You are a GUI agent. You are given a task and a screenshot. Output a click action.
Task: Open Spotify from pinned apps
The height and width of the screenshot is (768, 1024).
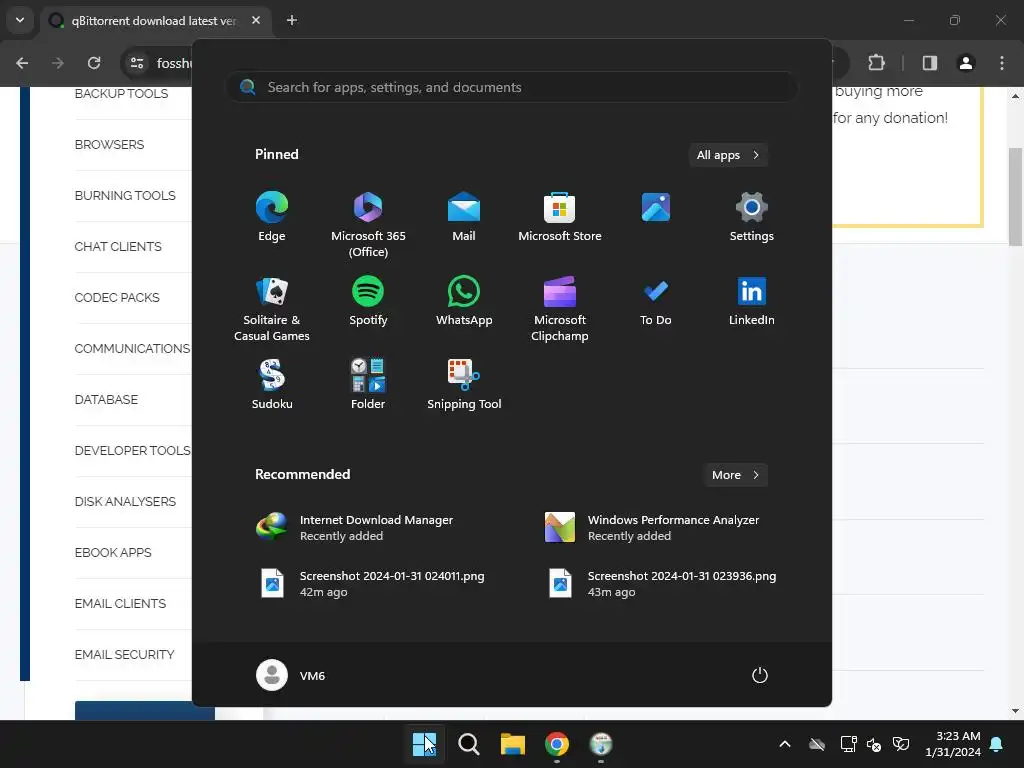(x=368, y=301)
